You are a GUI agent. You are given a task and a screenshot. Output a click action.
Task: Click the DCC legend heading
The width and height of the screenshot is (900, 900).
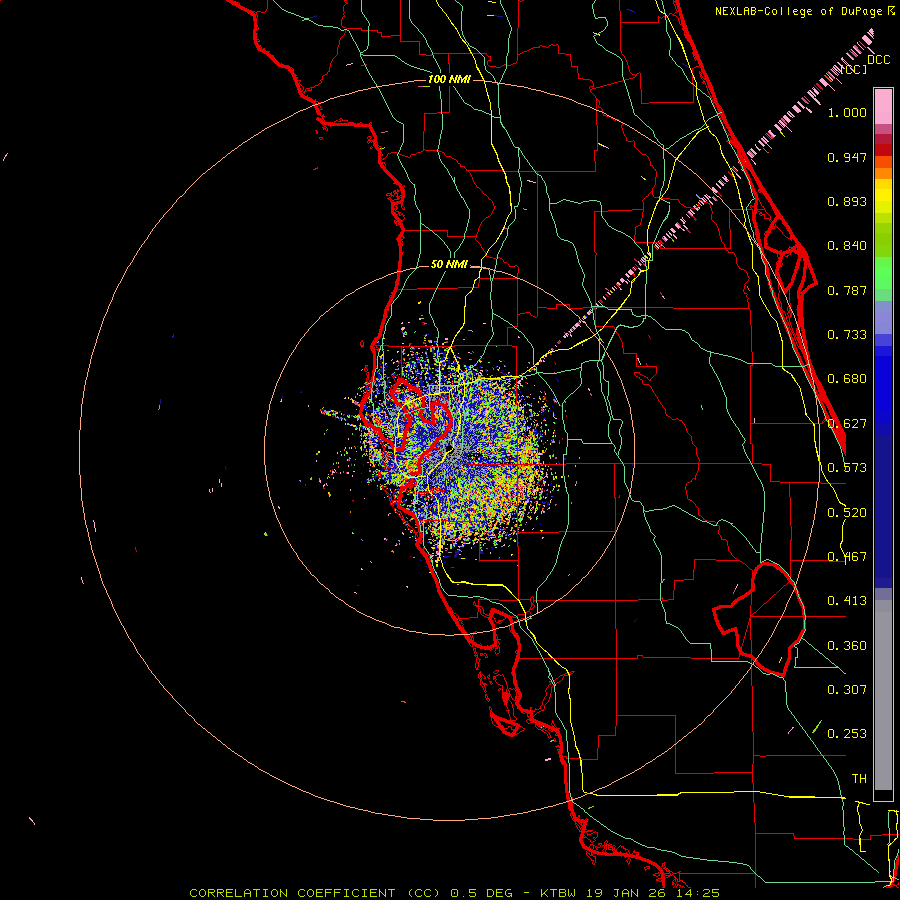pyautogui.click(x=878, y=60)
